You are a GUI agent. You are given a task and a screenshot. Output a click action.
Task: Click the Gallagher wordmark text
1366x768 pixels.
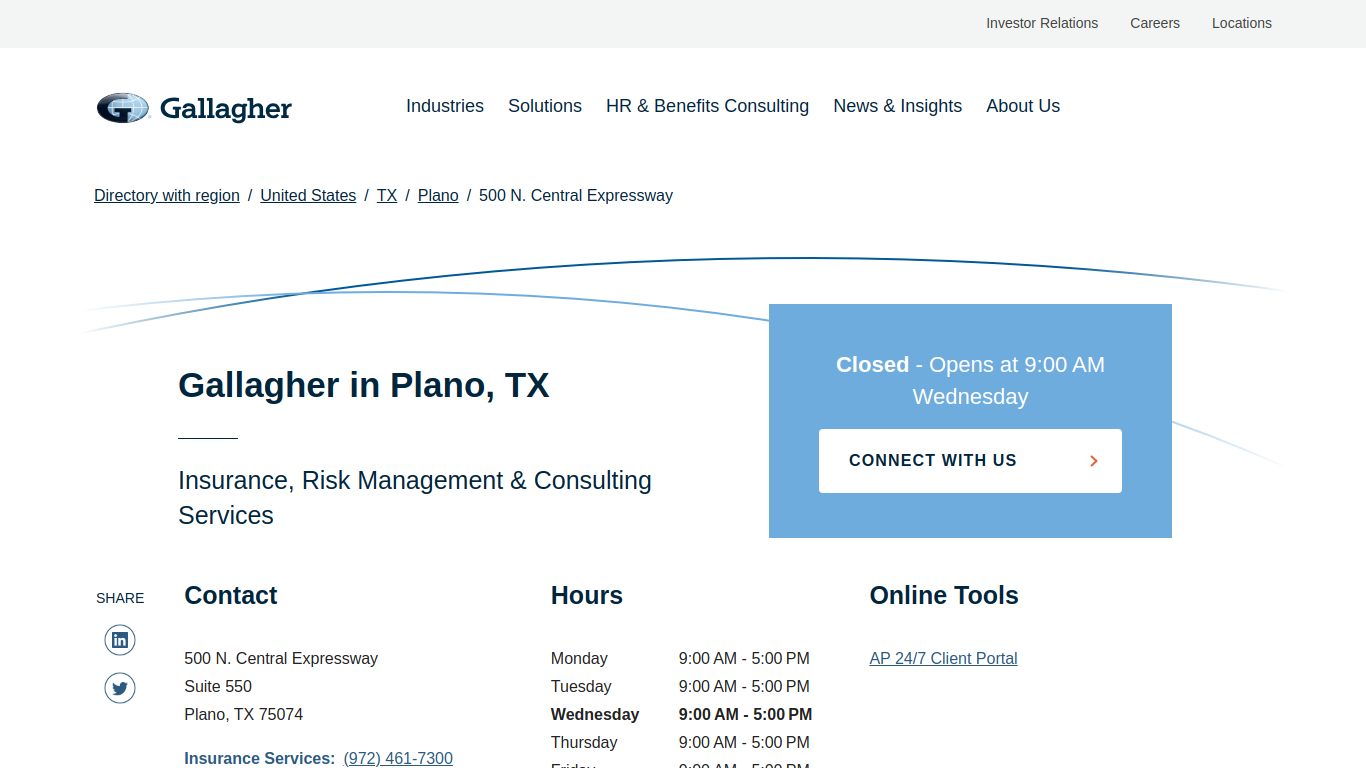pyautogui.click(x=226, y=108)
